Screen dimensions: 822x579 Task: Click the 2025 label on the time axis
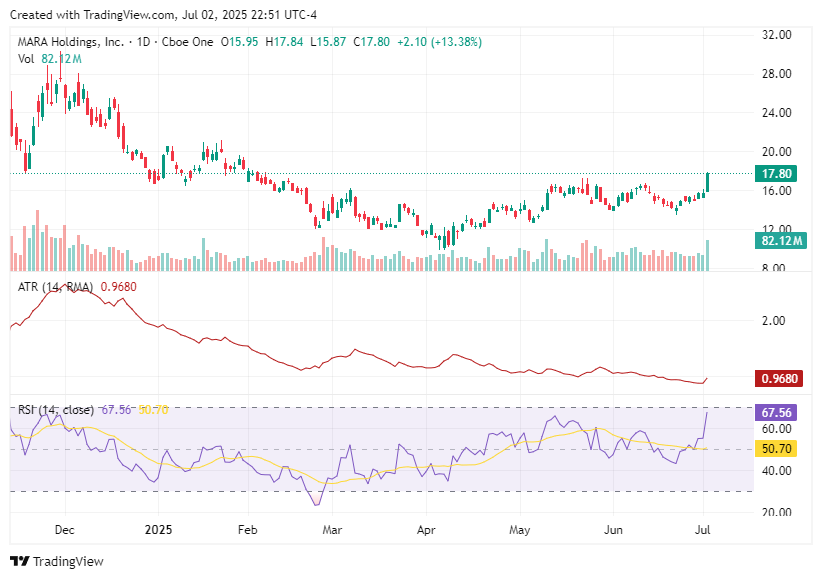click(x=158, y=530)
